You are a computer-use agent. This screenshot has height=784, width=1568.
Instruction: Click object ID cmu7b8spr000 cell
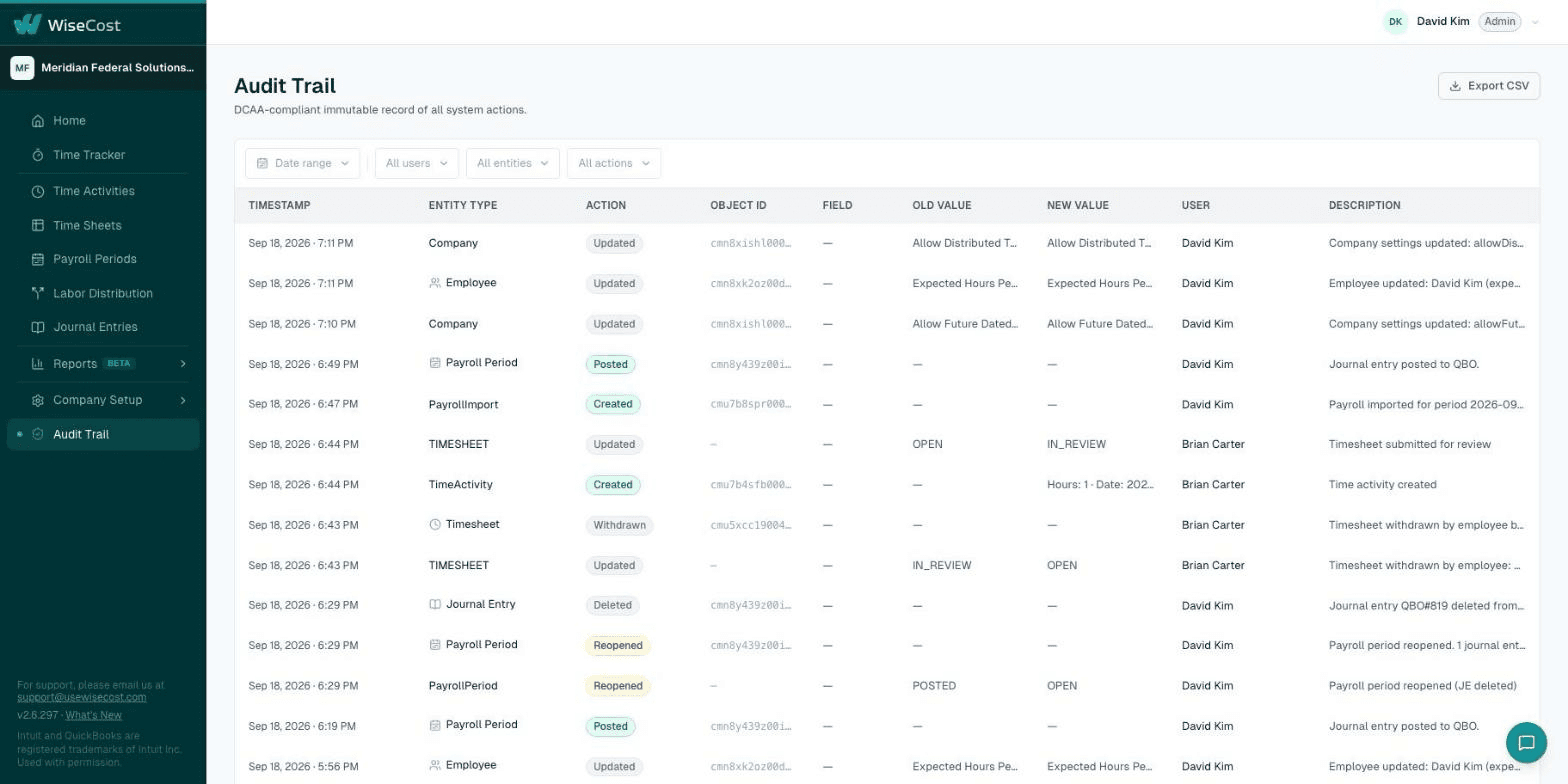750,405
